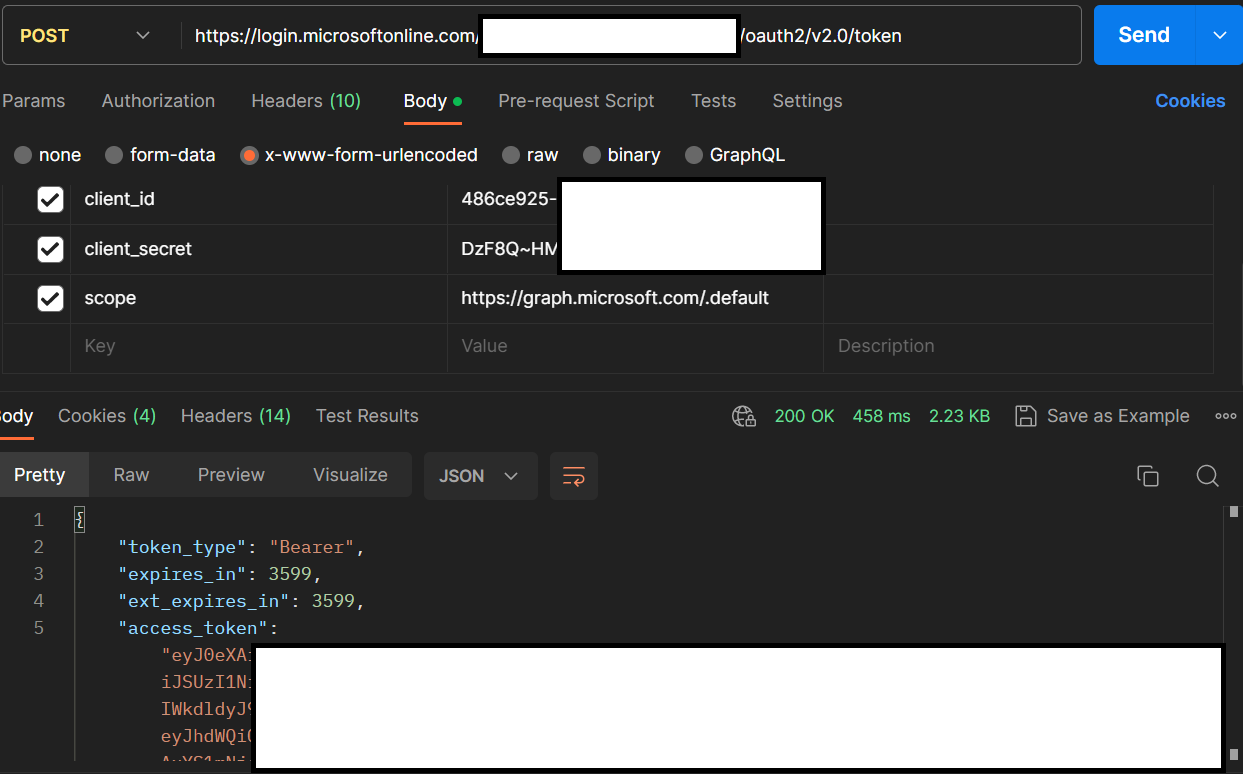Click Save as Example button

click(1102, 416)
